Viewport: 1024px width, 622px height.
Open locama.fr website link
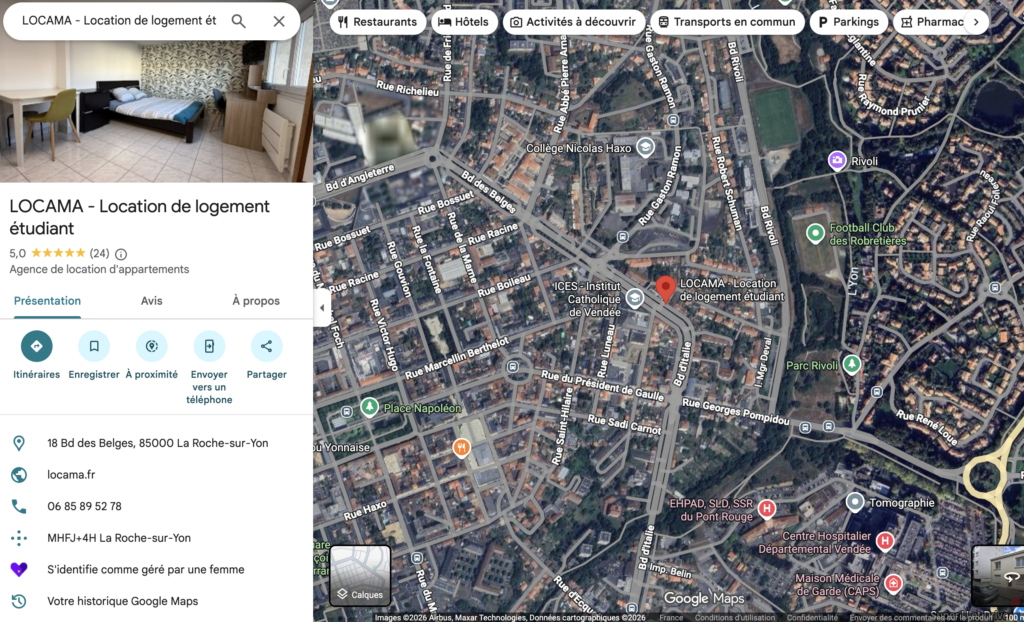pos(71,475)
